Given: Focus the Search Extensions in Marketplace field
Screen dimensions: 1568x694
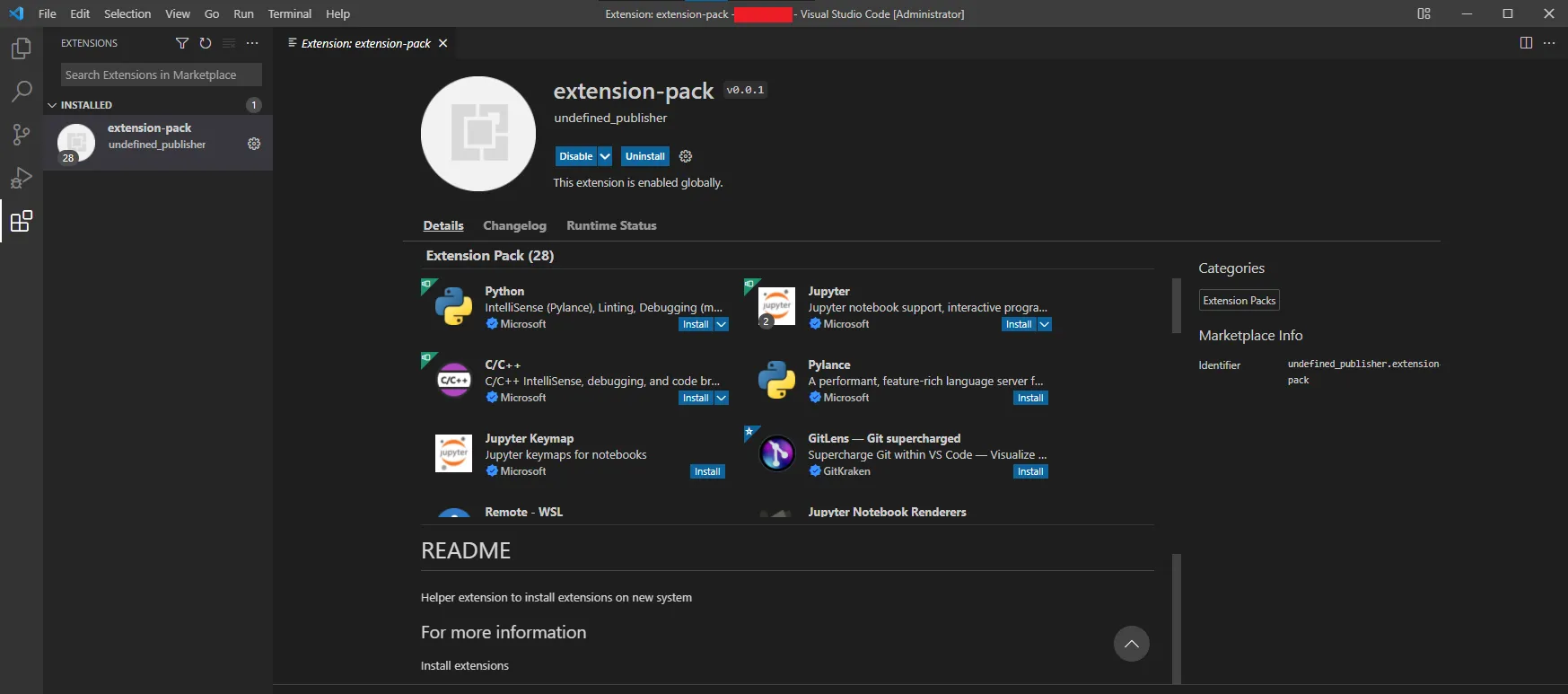Looking at the screenshot, I should click(x=162, y=75).
